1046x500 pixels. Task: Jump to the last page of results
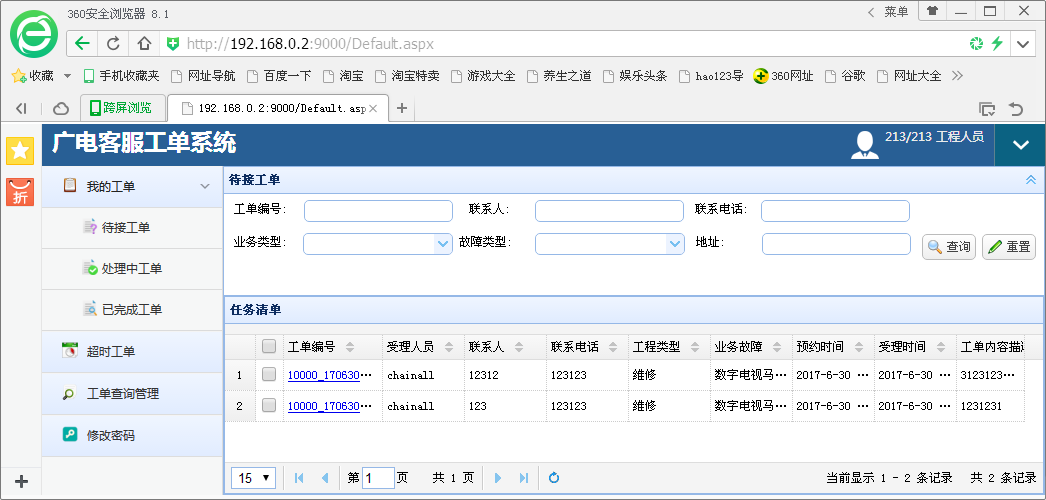coord(524,478)
